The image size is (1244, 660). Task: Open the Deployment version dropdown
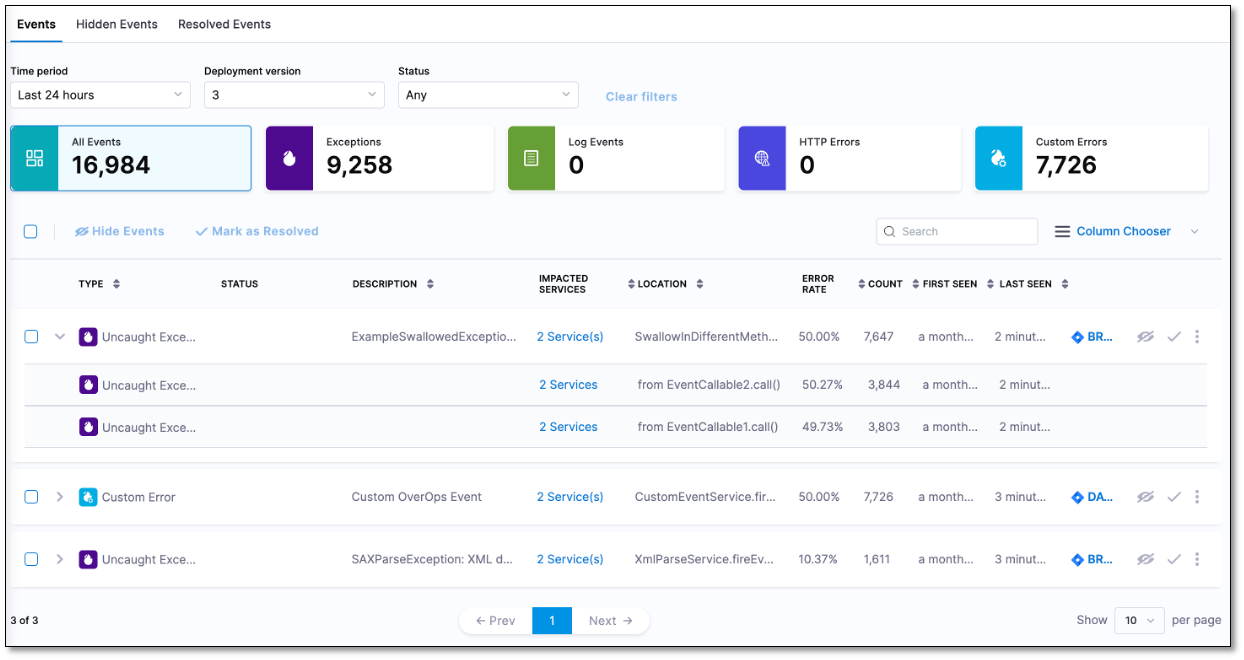[294, 95]
